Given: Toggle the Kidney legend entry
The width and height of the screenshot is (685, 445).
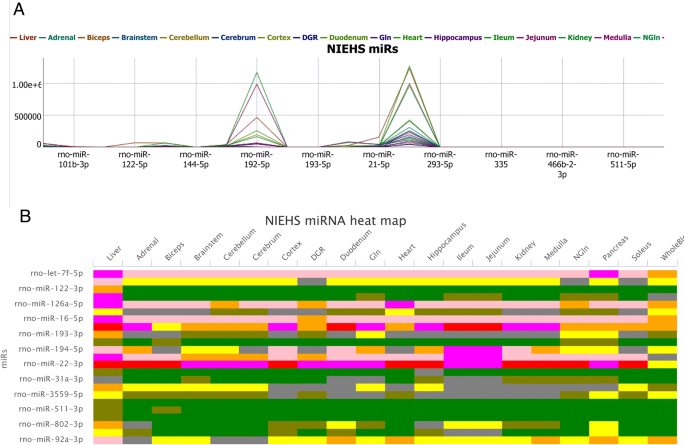Looking at the screenshot, I should coord(575,38).
